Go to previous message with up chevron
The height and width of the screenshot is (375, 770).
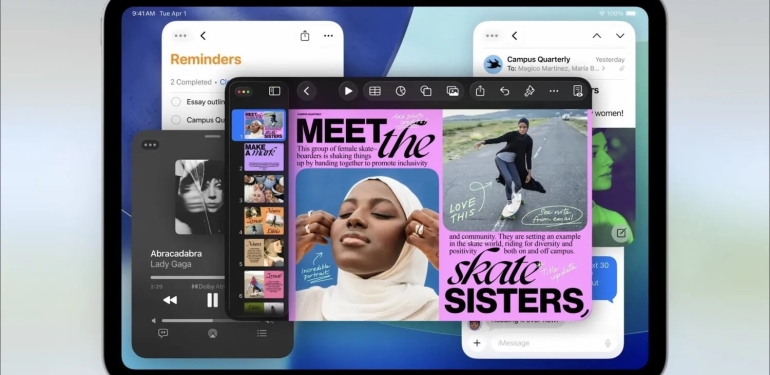[597, 36]
